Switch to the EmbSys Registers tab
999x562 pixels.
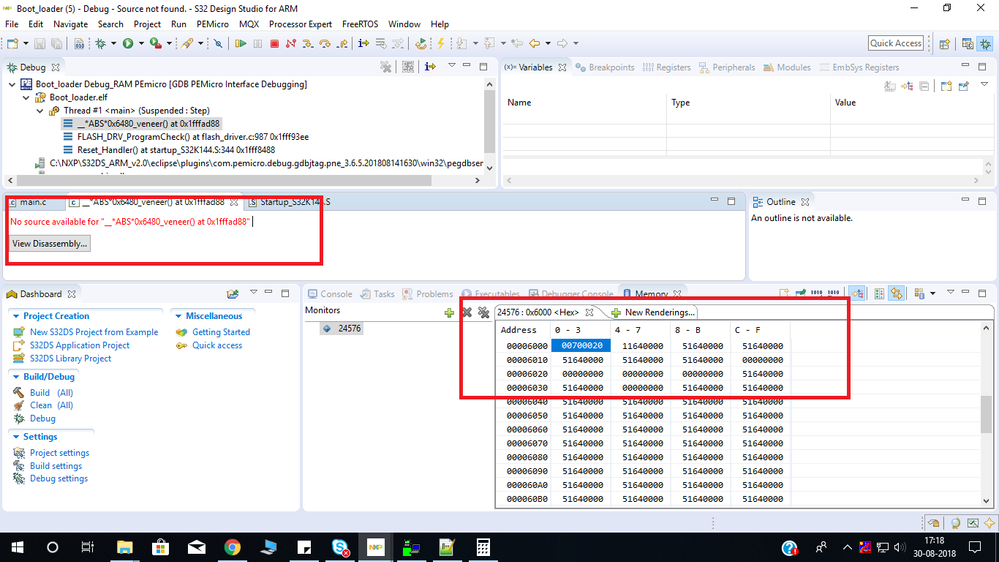tap(859, 67)
